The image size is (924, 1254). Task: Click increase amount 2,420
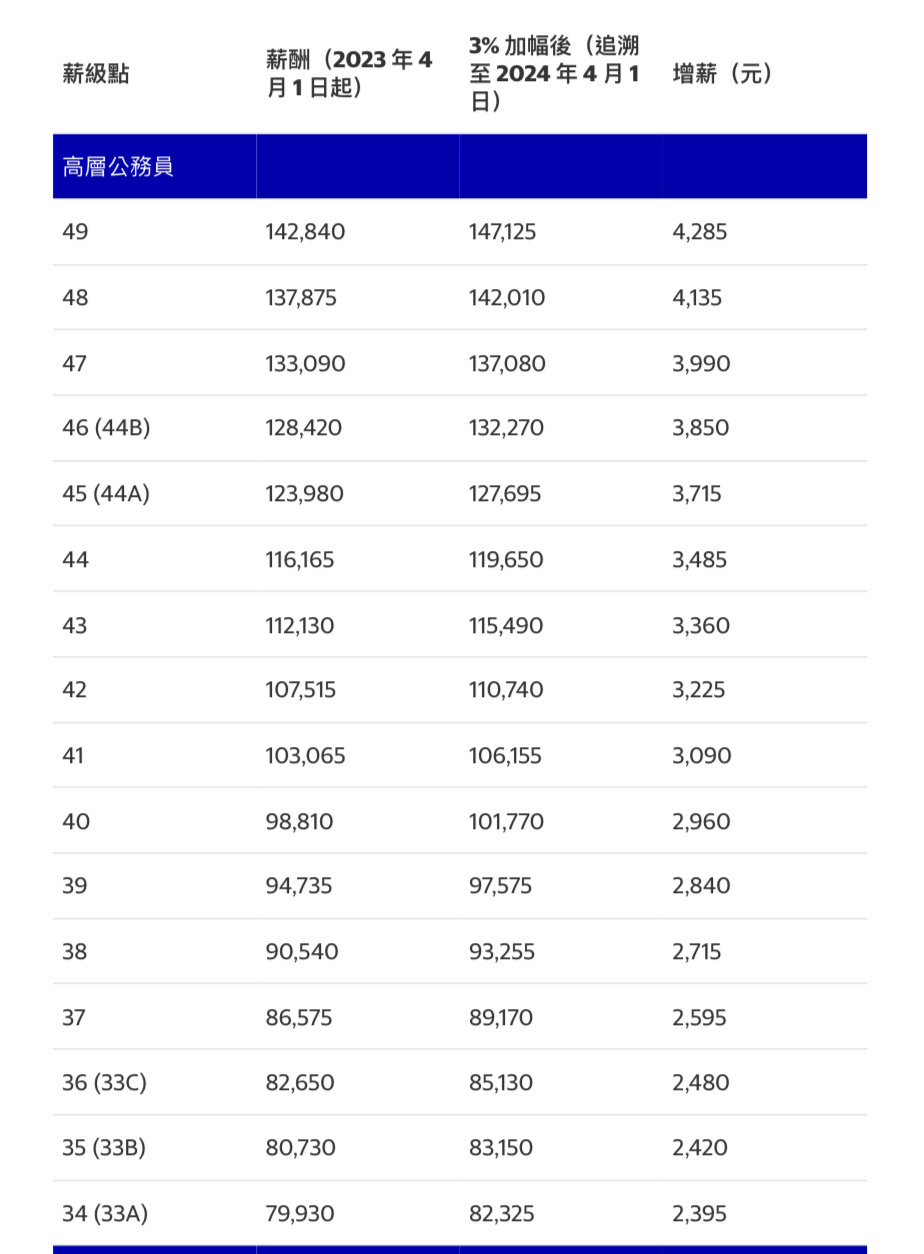point(701,1148)
